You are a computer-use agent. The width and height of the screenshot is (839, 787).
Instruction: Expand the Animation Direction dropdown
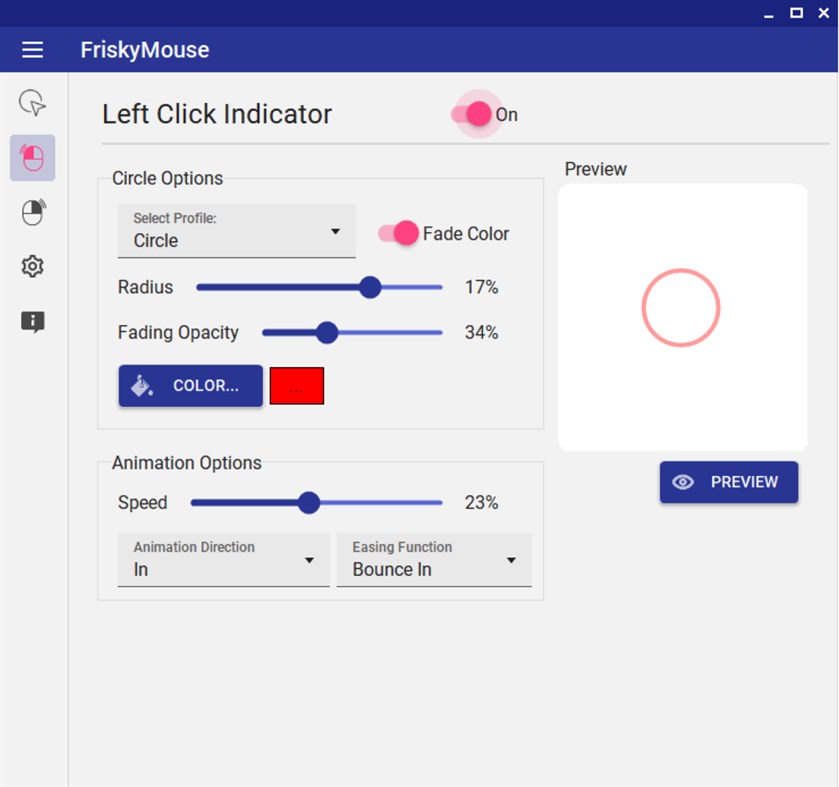pyautogui.click(x=223, y=559)
